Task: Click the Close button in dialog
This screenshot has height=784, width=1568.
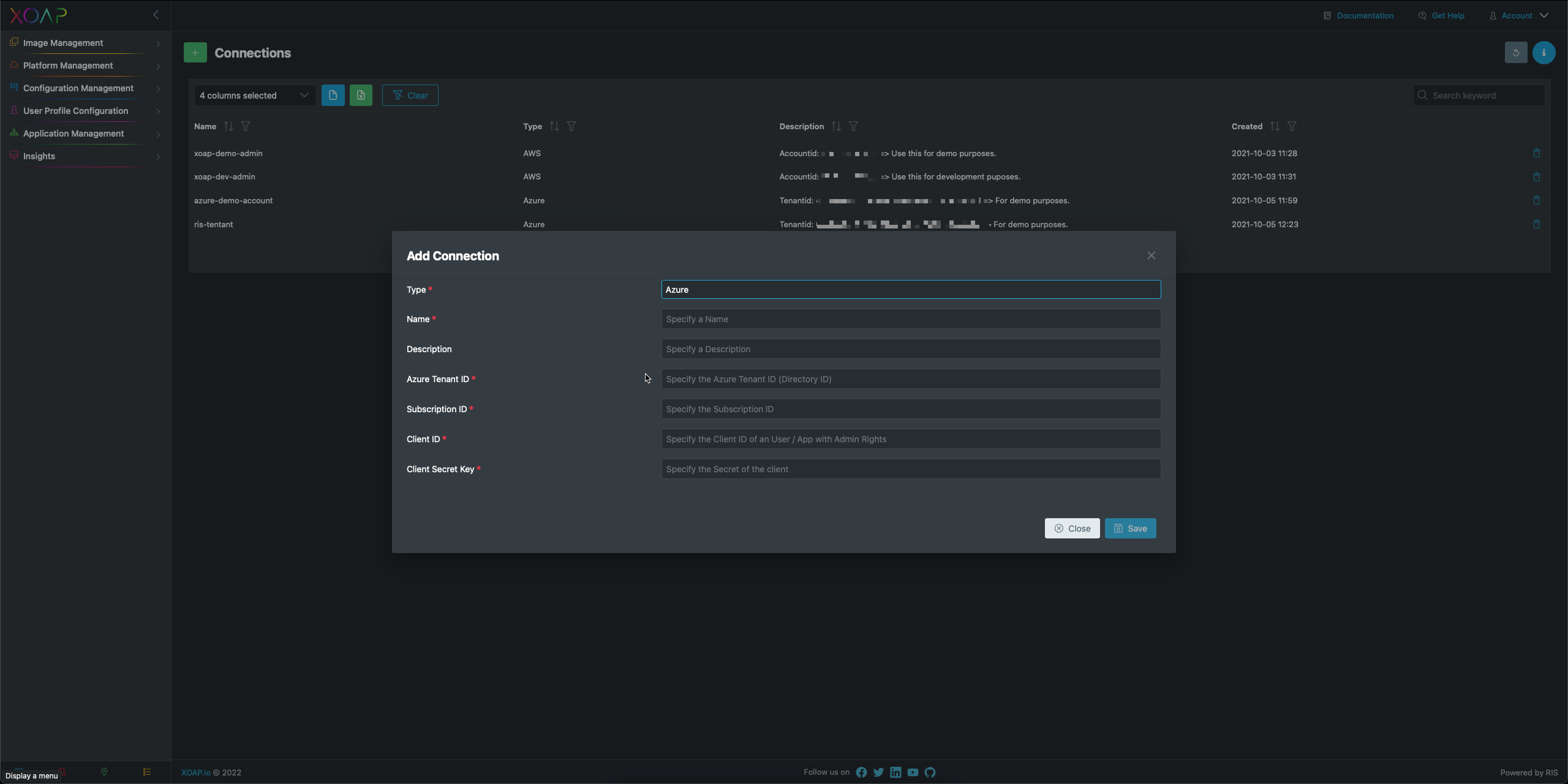Action: [1072, 529]
